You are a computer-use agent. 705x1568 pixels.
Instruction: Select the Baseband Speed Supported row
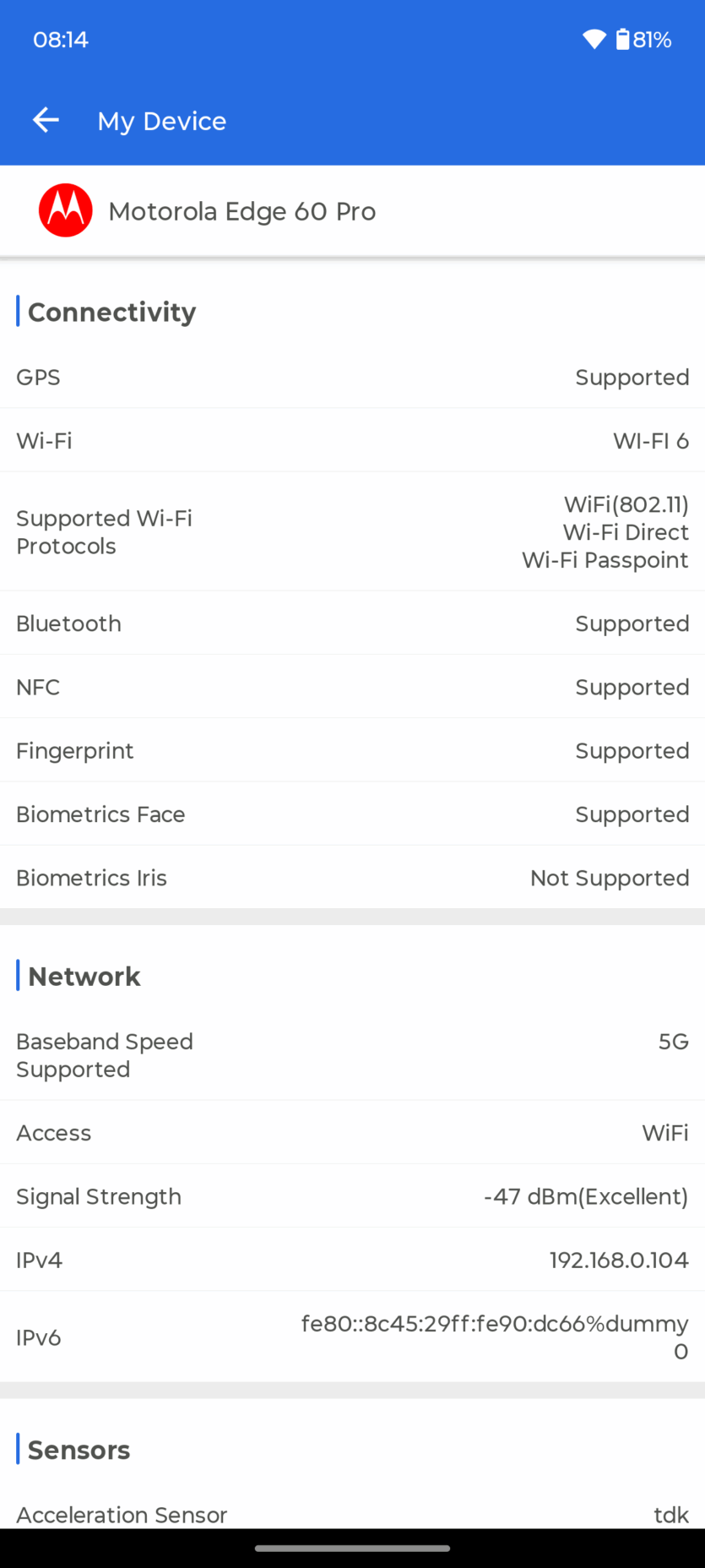352,1055
